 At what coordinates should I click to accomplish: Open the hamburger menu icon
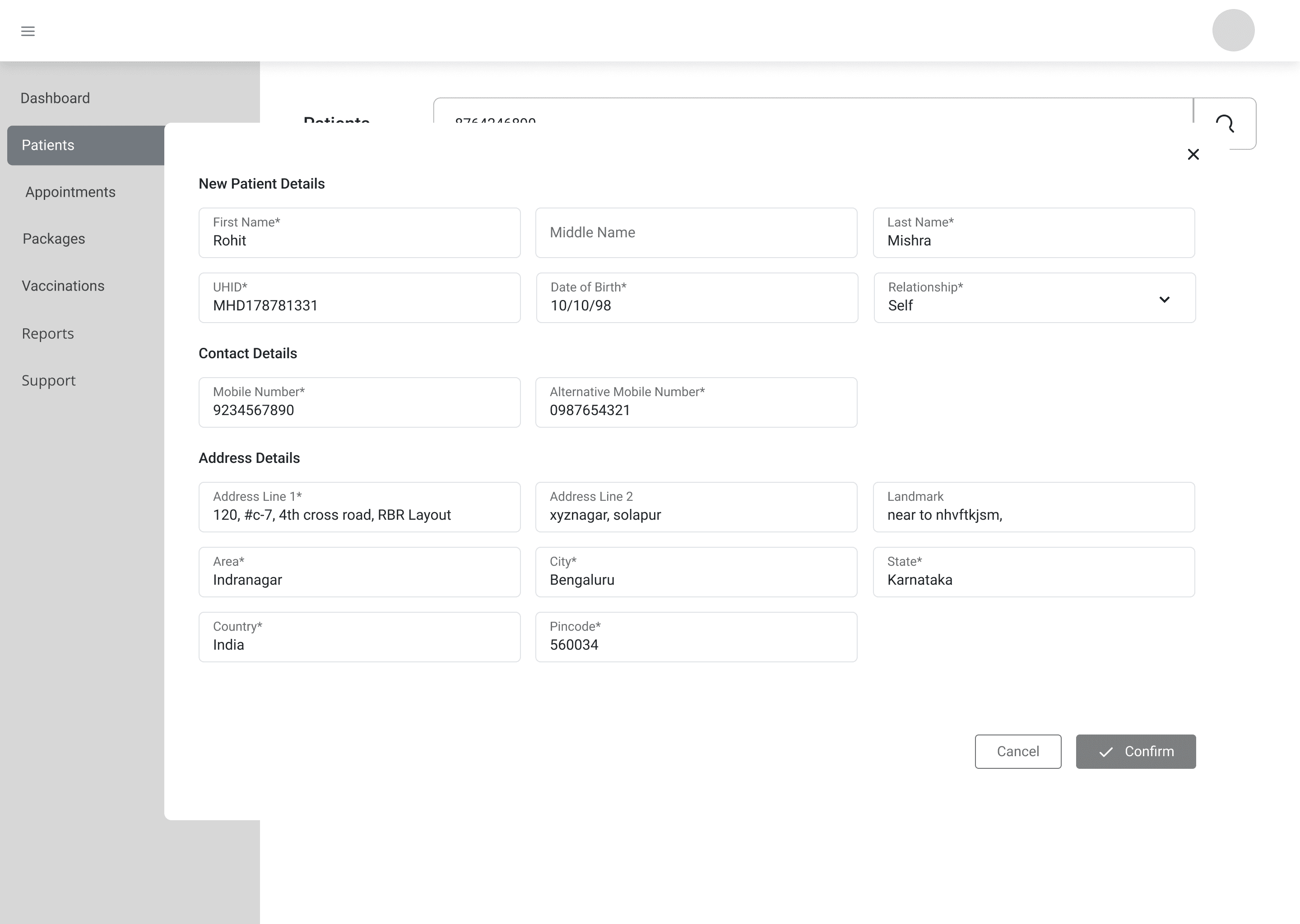[x=28, y=31]
